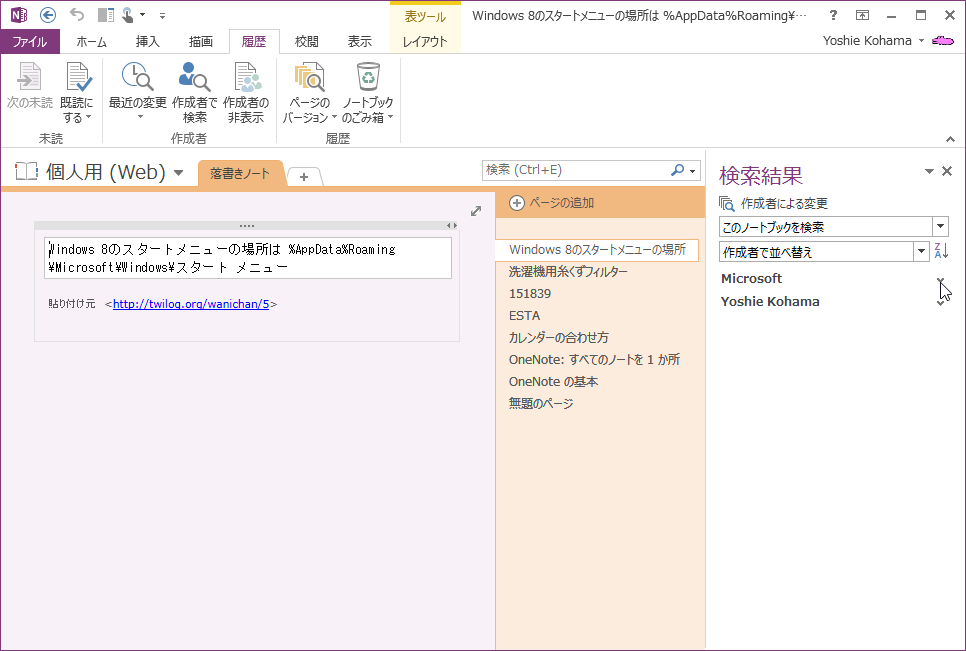Toggle sort order with the A-Z icon

(941, 251)
